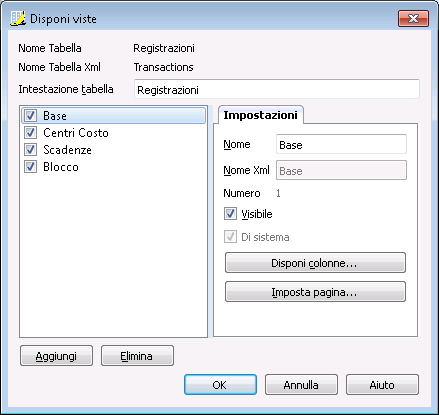This screenshot has width=439, height=415.
Task: Open Imposta pagina settings
Action: 315,292
